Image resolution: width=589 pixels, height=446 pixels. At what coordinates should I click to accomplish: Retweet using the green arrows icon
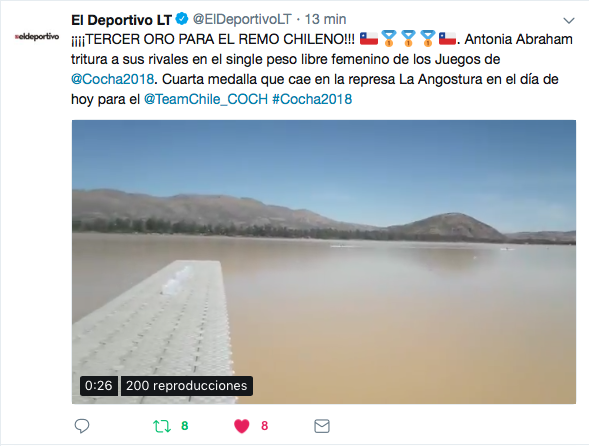tap(162, 426)
